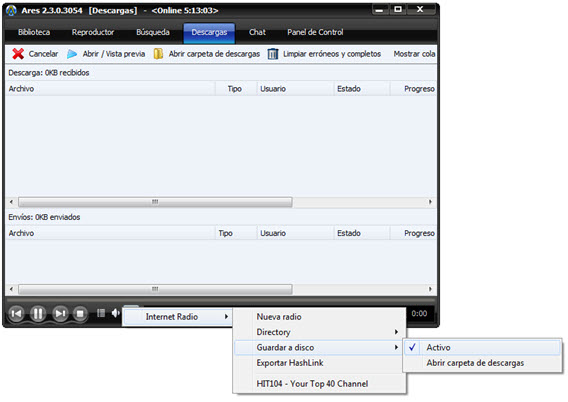Expand the Directory submenu arrow
The width and height of the screenshot is (568, 402).
click(x=396, y=332)
